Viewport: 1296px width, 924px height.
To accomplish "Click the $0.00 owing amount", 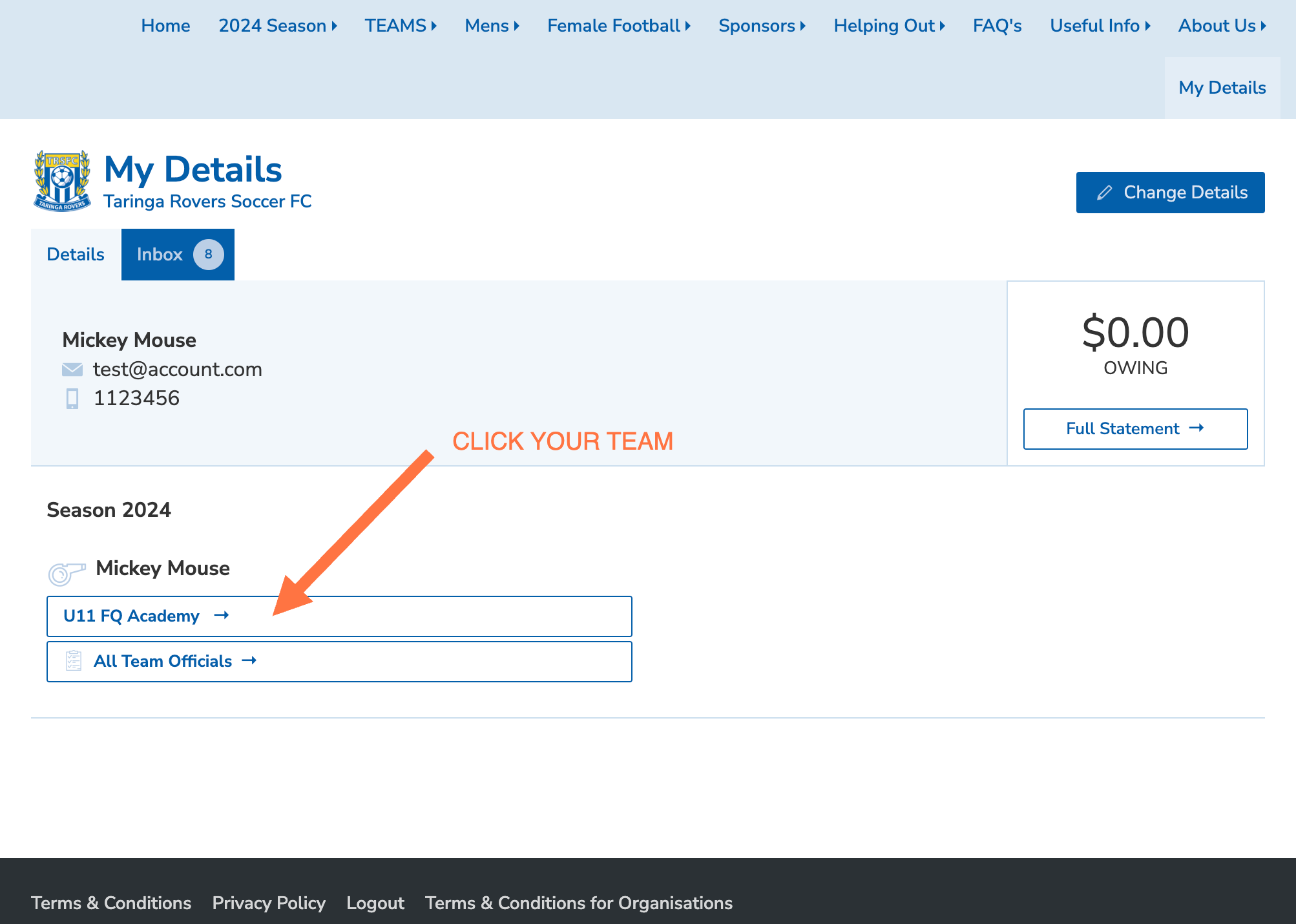I will [x=1136, y=333].
